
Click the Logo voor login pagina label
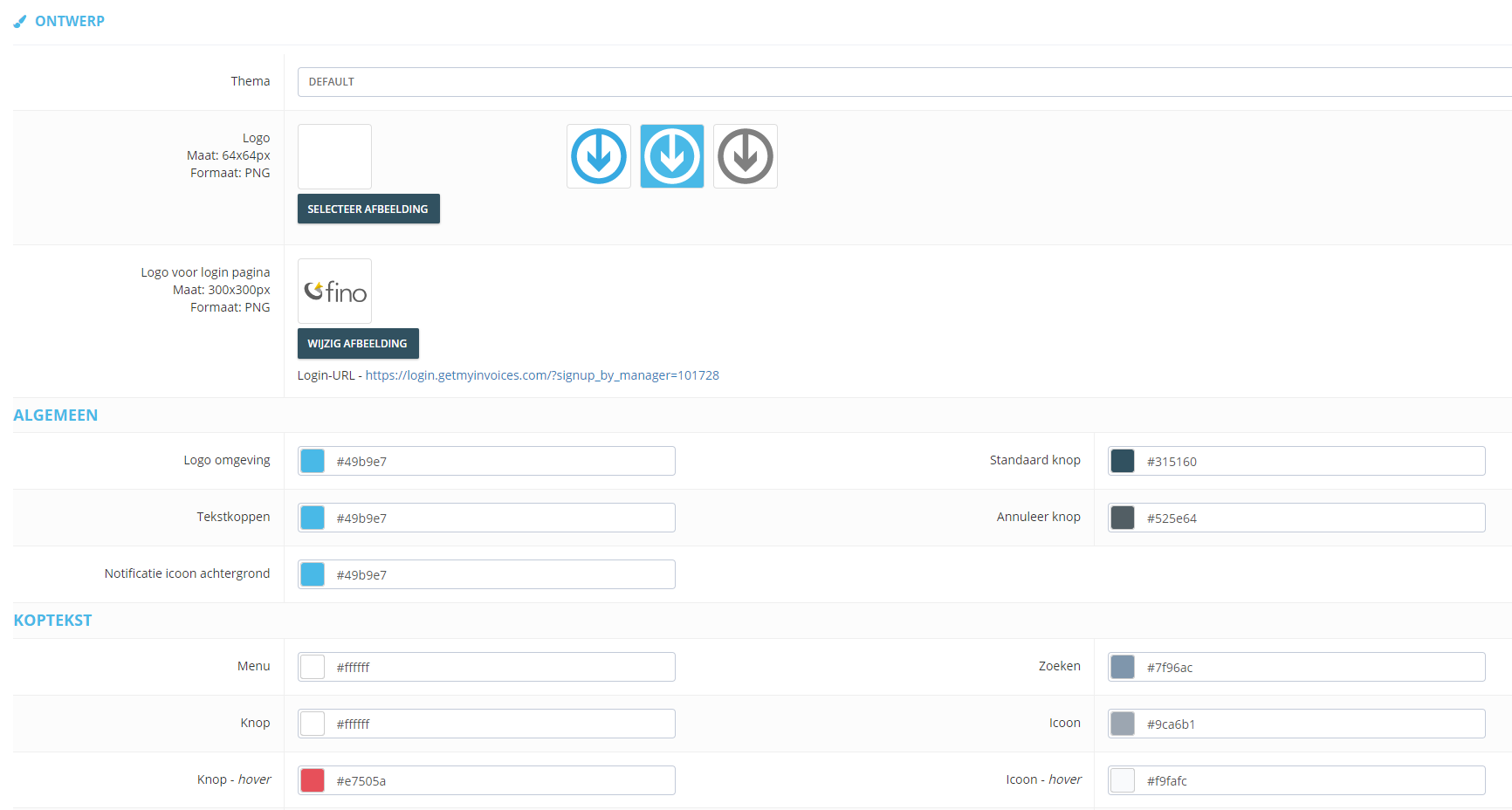point(205,272)
